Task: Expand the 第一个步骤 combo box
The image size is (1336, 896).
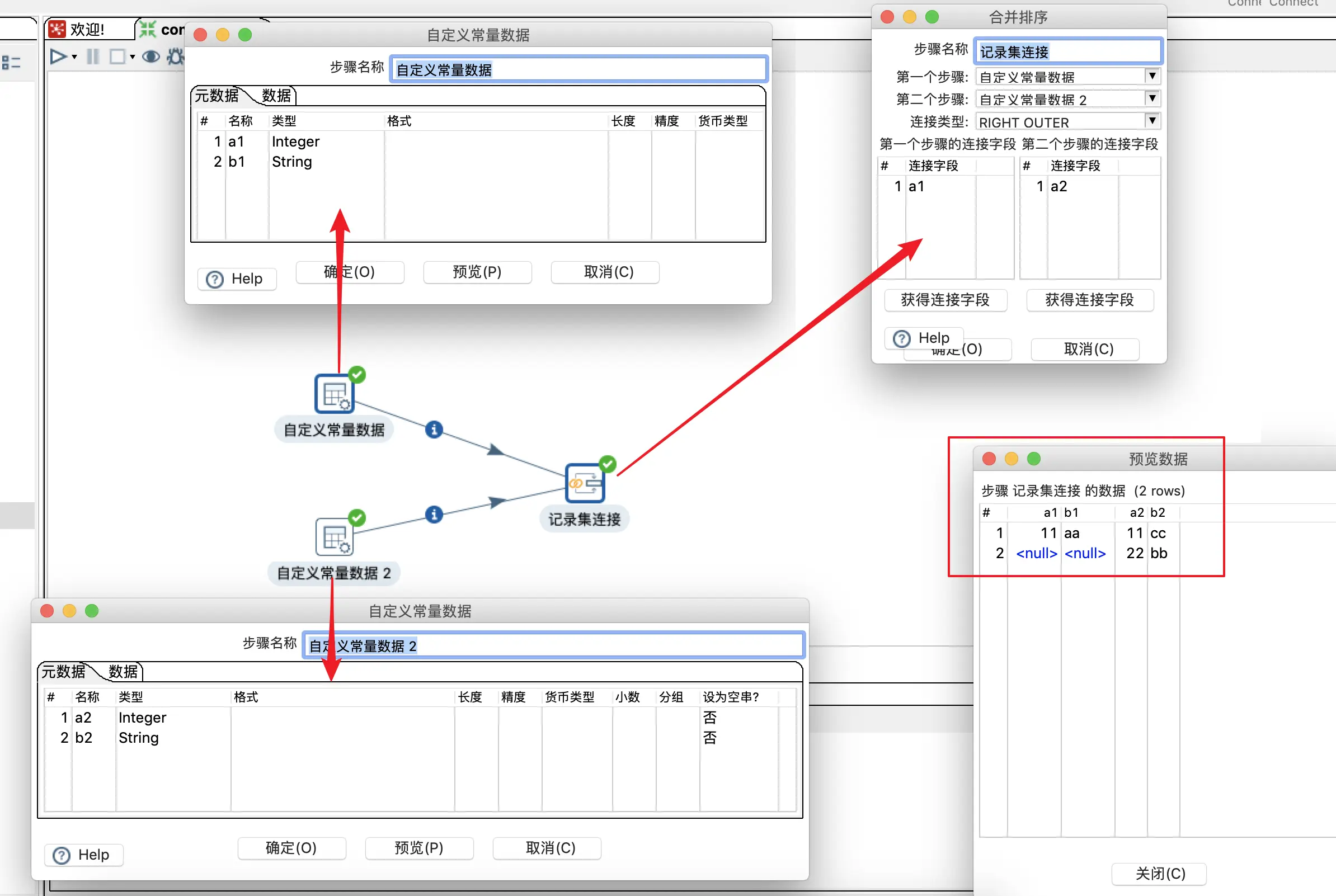Action: [1152, 76]
